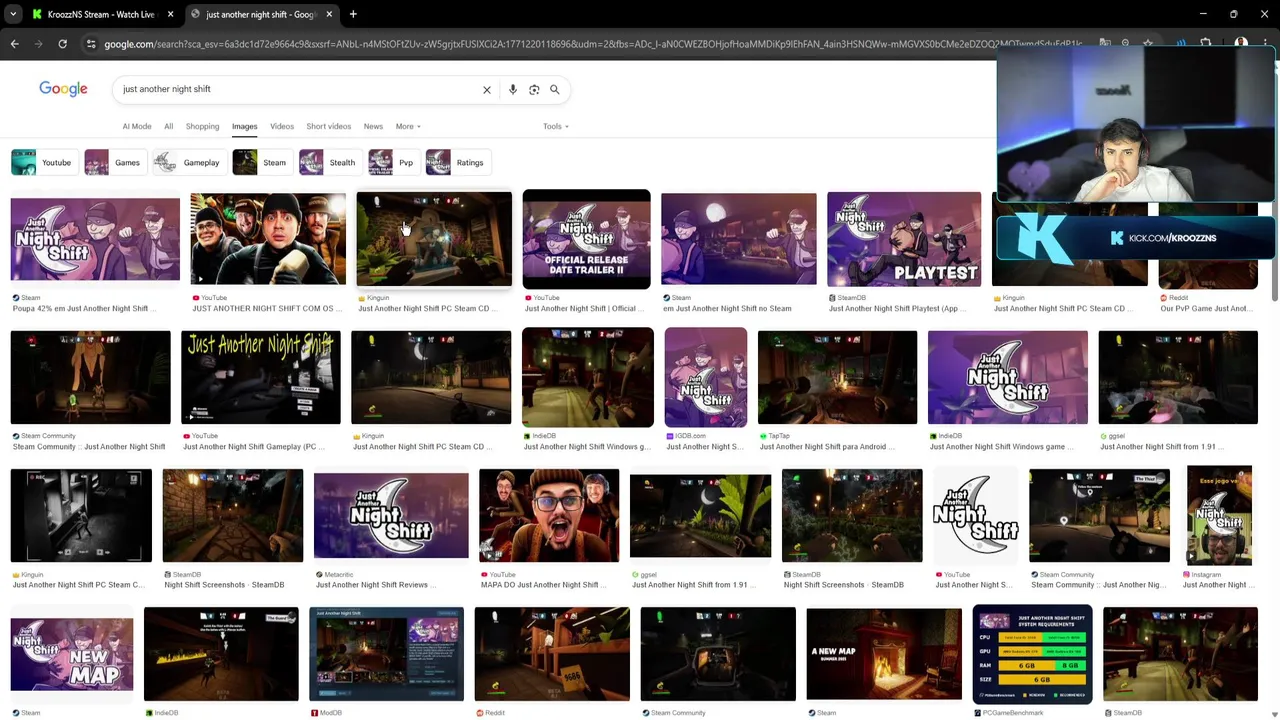Screen dimensions: 1280x720
Task: Open 'Just Another Night Shift Gameplay (PC' link
Action: click(x=253, y=446)
